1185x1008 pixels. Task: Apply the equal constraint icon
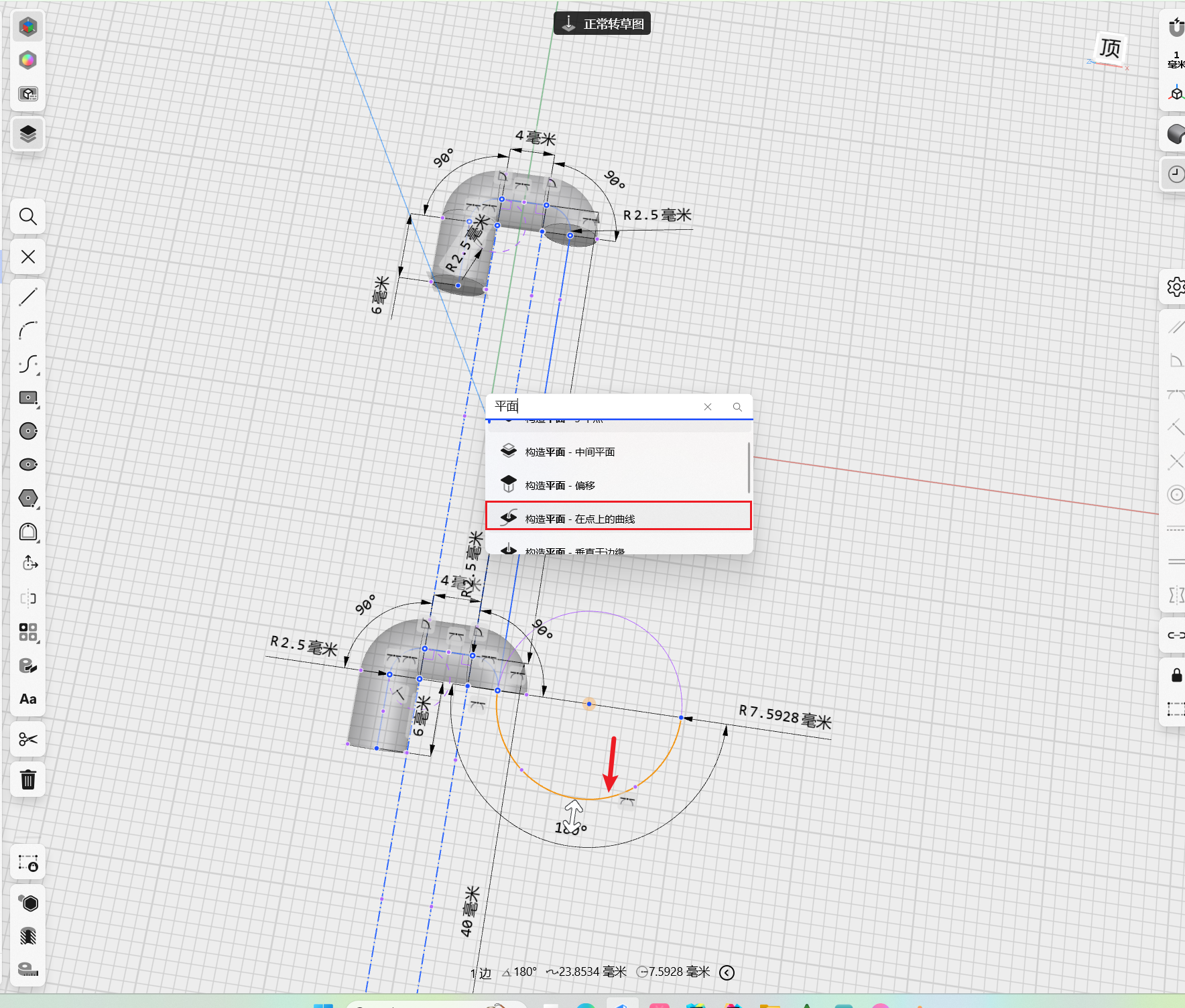[1176, 562]
